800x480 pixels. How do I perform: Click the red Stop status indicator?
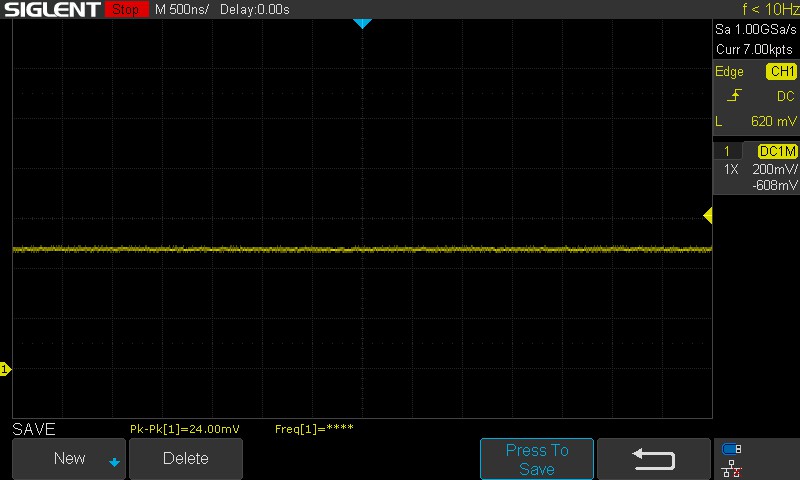[x=126, y=9]
